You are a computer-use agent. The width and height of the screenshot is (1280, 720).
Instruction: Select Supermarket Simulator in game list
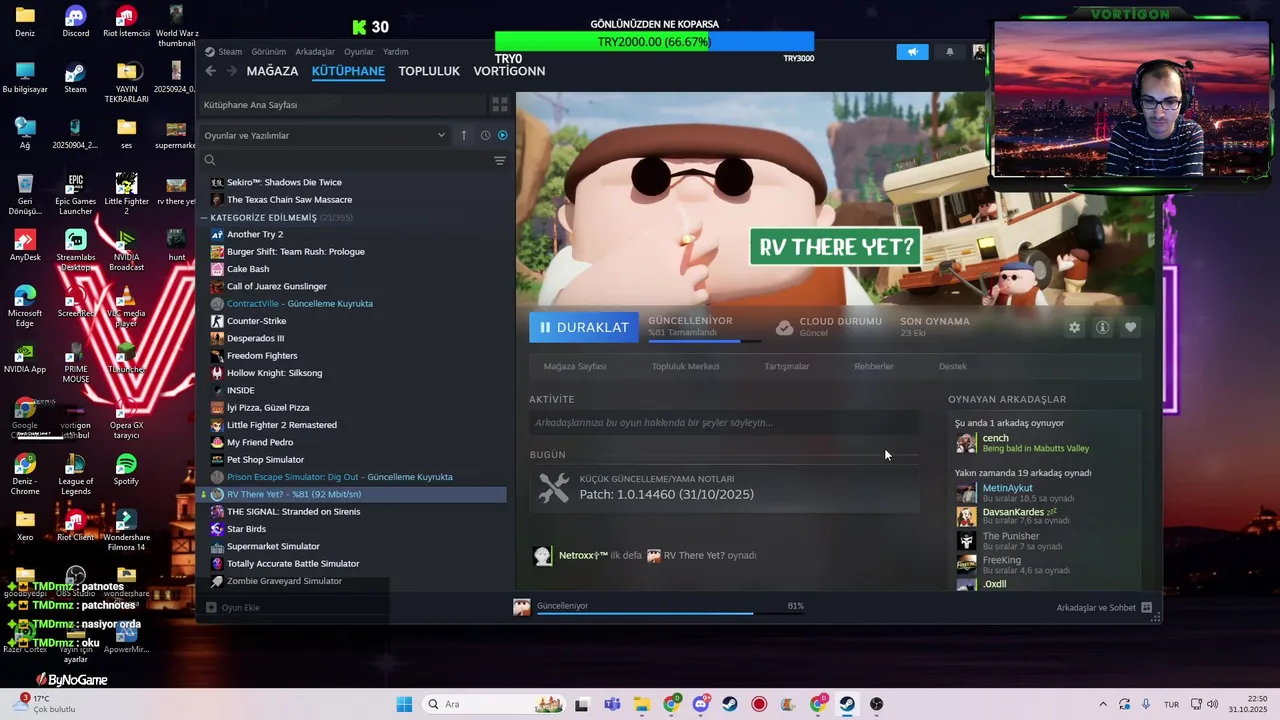click(x=273, y=546)
